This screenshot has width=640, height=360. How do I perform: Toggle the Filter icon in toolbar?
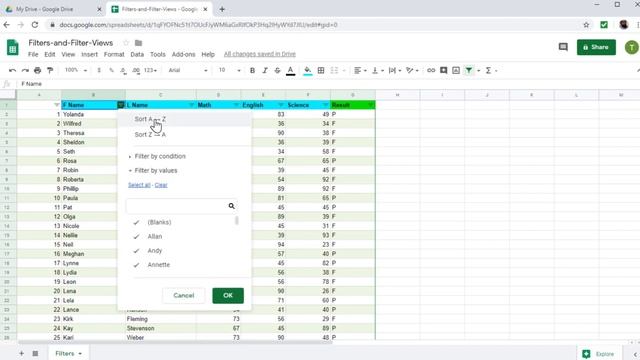click(469, 71)
